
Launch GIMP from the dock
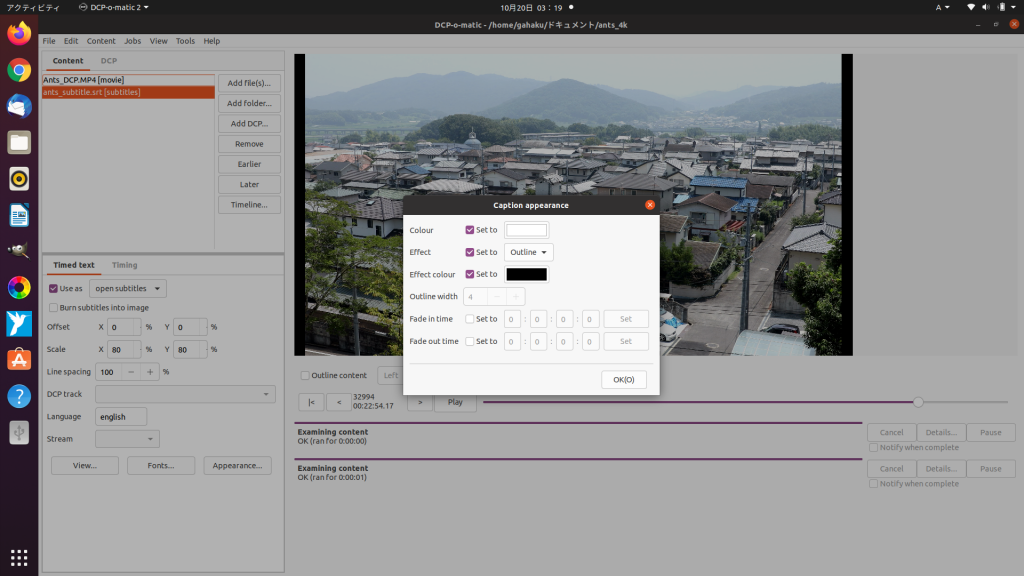pyautogui.click(x=19, y=251)
